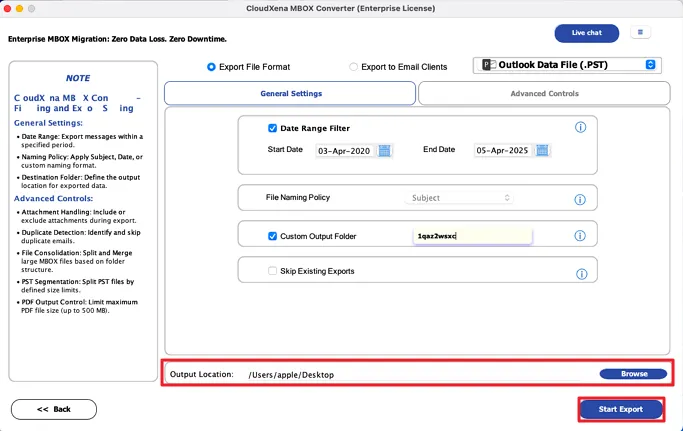683x431 pixels.
Task: Show info for Custom Output Folder
Action: pos(580,236)
